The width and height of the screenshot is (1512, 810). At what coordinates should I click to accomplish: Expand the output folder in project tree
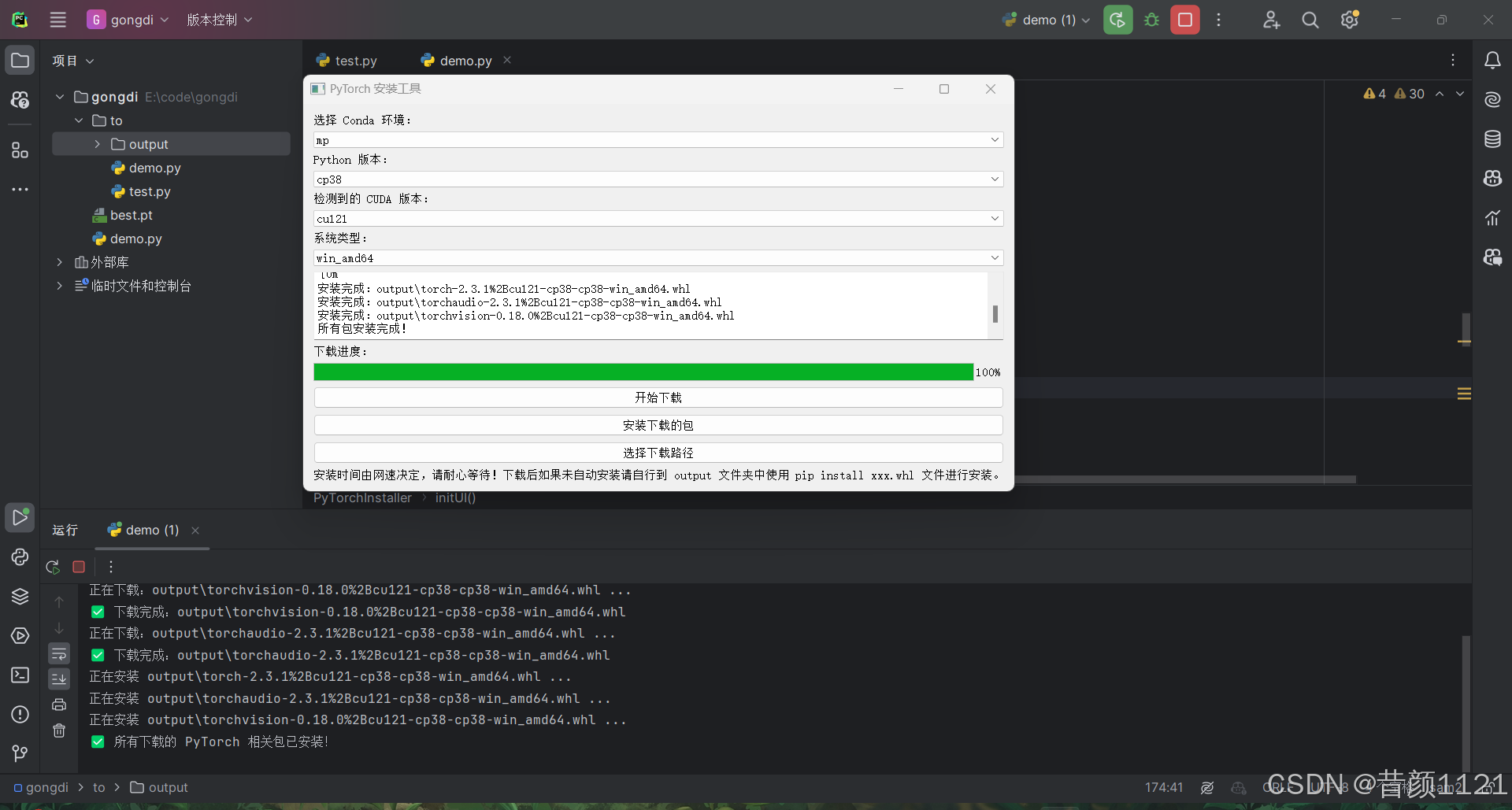[97, 144]
